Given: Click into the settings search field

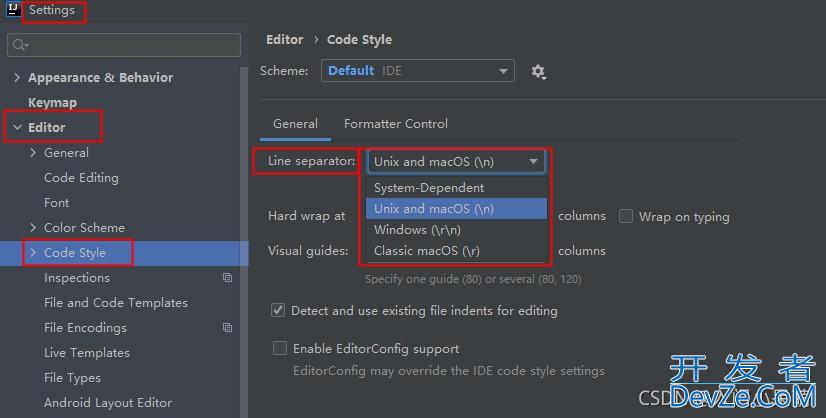Looking at the screenshot, I should [x=130, y=45].
